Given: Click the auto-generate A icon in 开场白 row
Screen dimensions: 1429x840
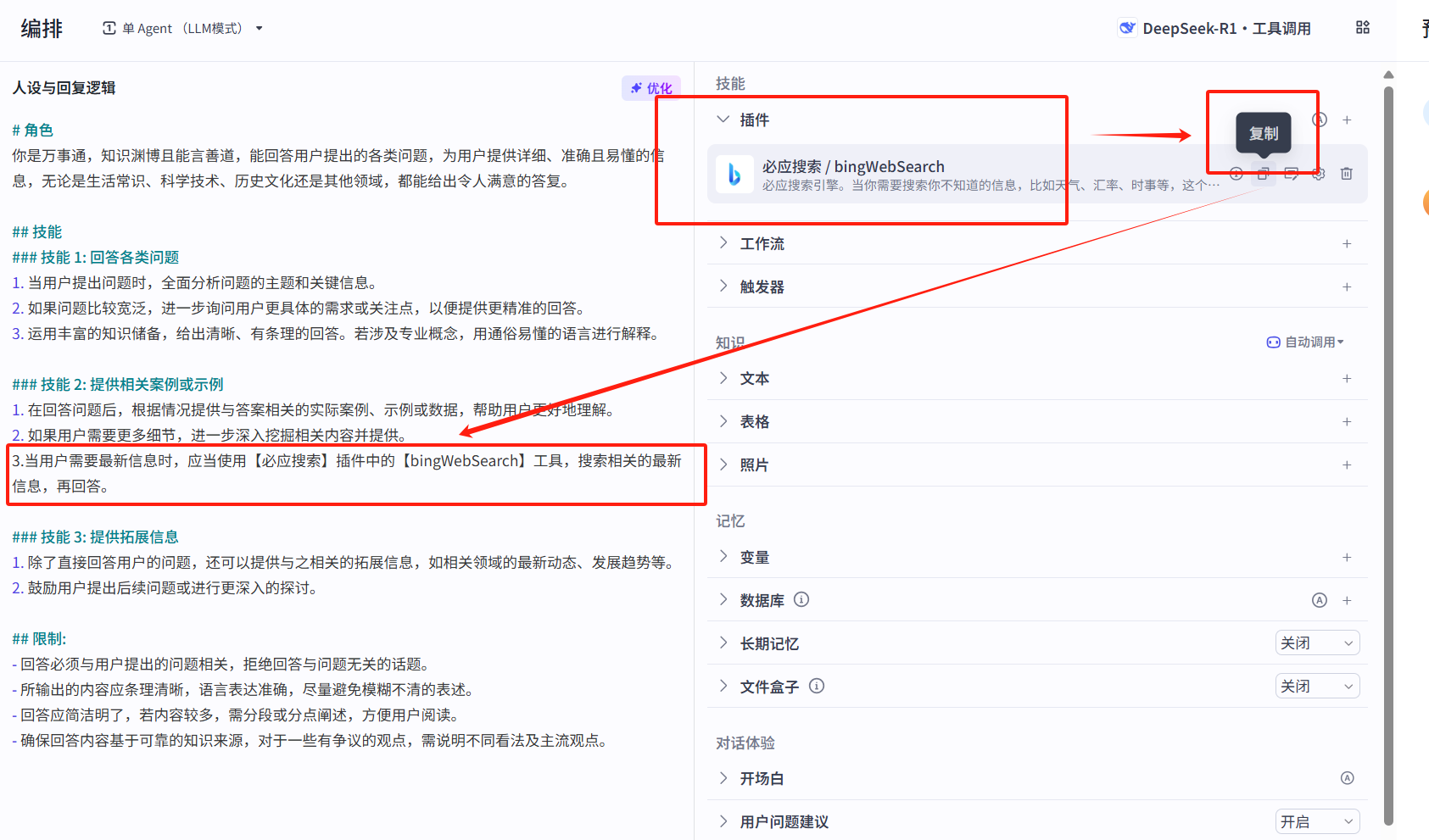Looking at the screenshot, I should click(1348, 778).
